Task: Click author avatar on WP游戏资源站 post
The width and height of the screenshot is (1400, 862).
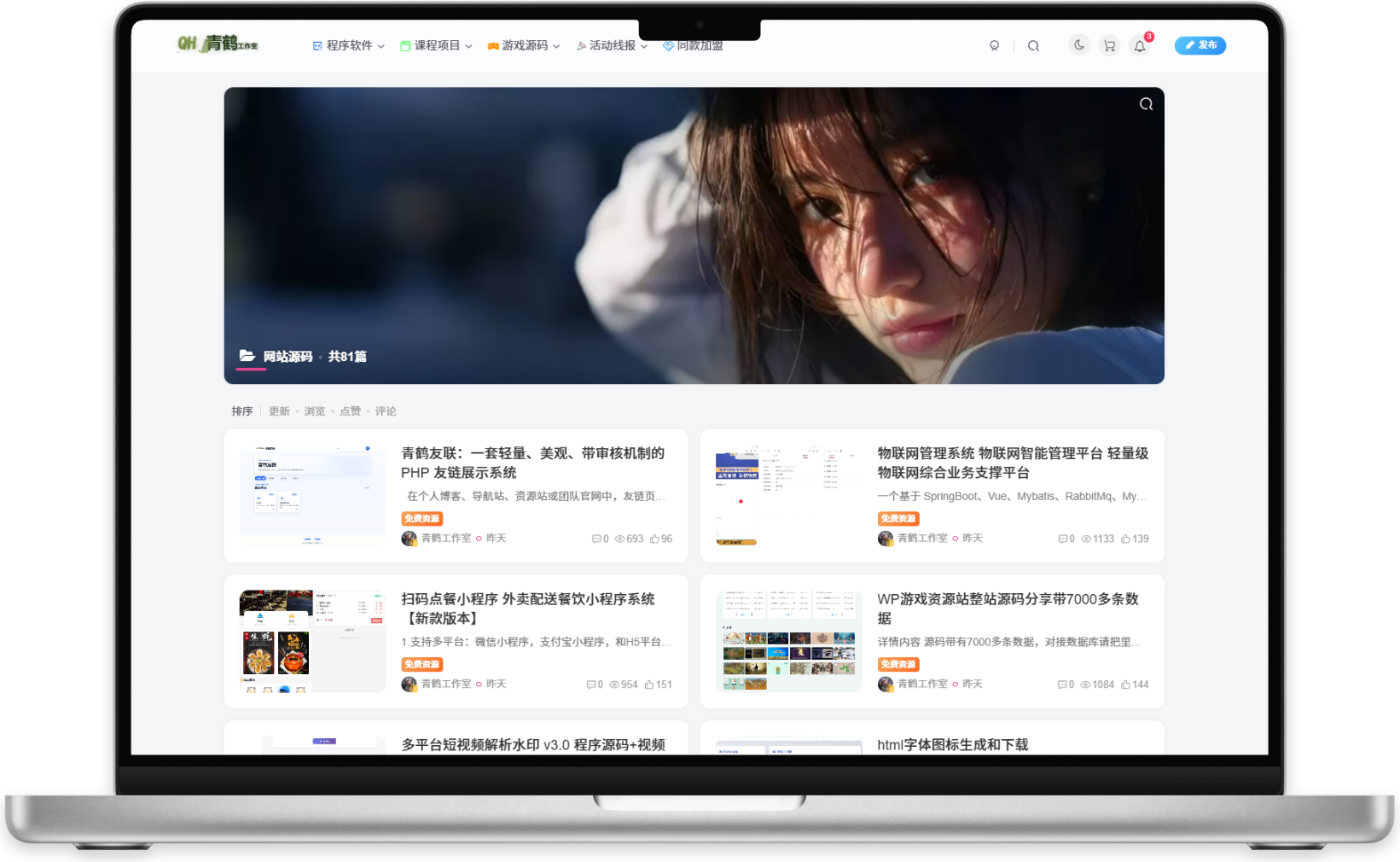Action: [x=886, y=684]
